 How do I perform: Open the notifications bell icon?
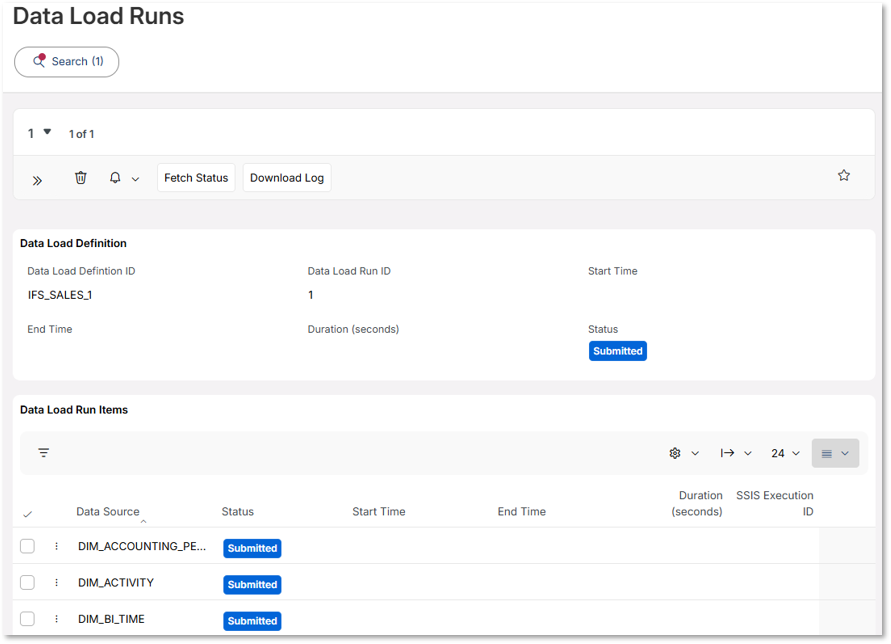[113, 177]
